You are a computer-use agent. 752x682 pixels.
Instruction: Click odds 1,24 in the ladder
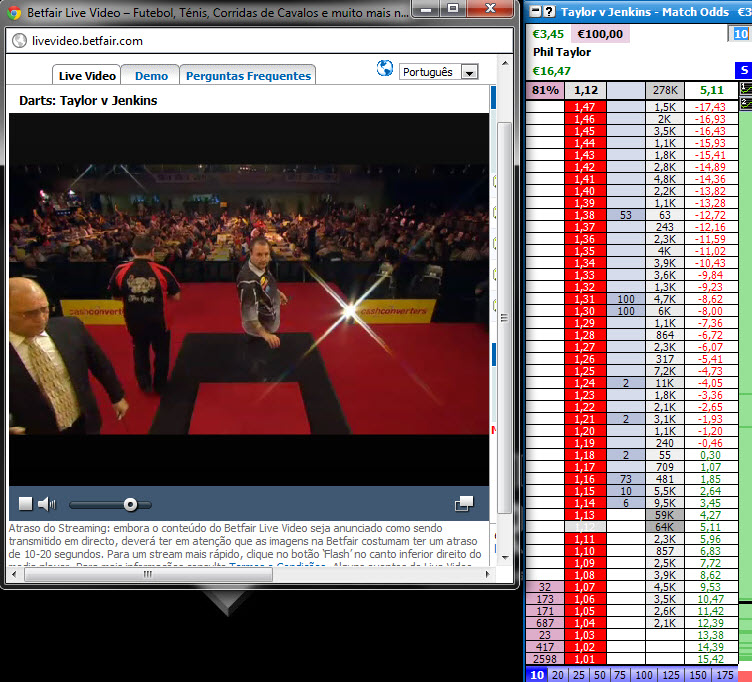(585, 383)
